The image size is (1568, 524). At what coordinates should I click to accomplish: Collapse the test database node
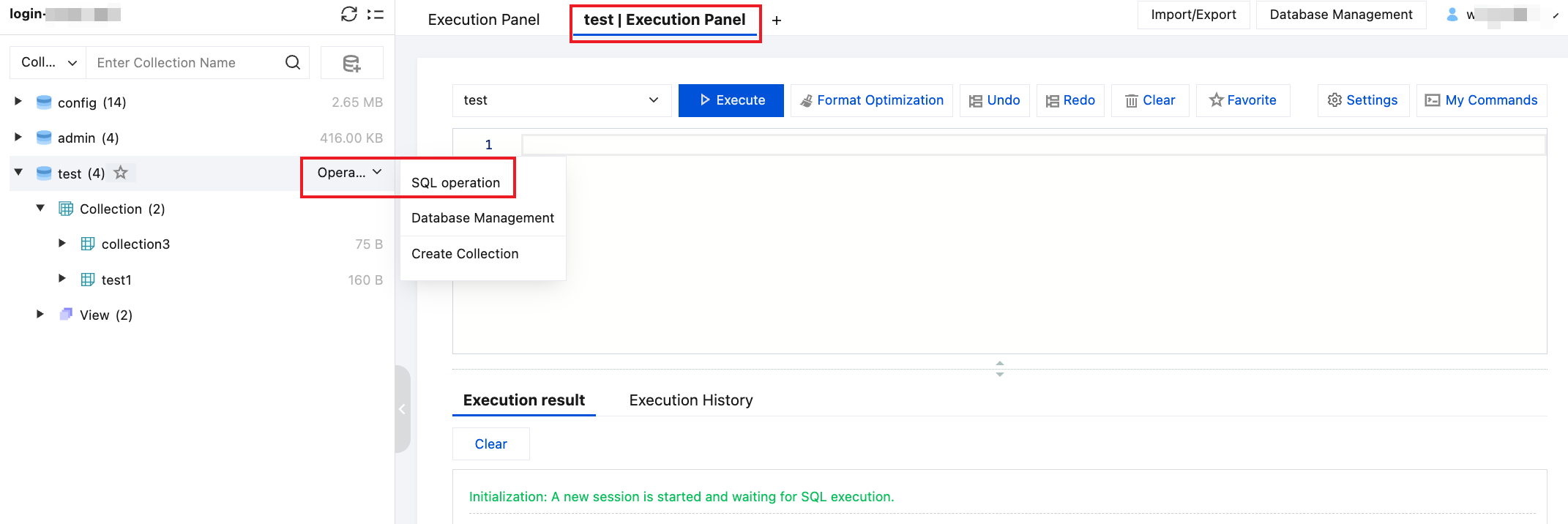point(18,173)
